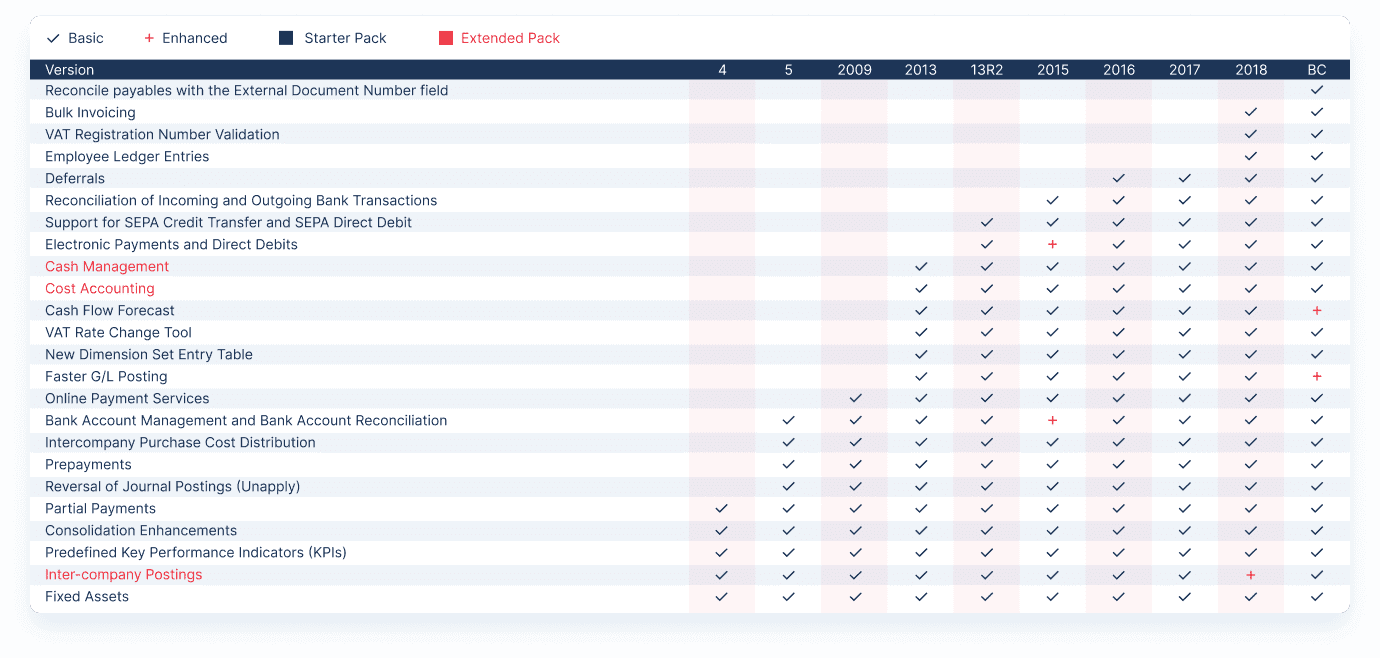Click the Extended Pack legend label
1380x658 pixels.
pos(509,38)
